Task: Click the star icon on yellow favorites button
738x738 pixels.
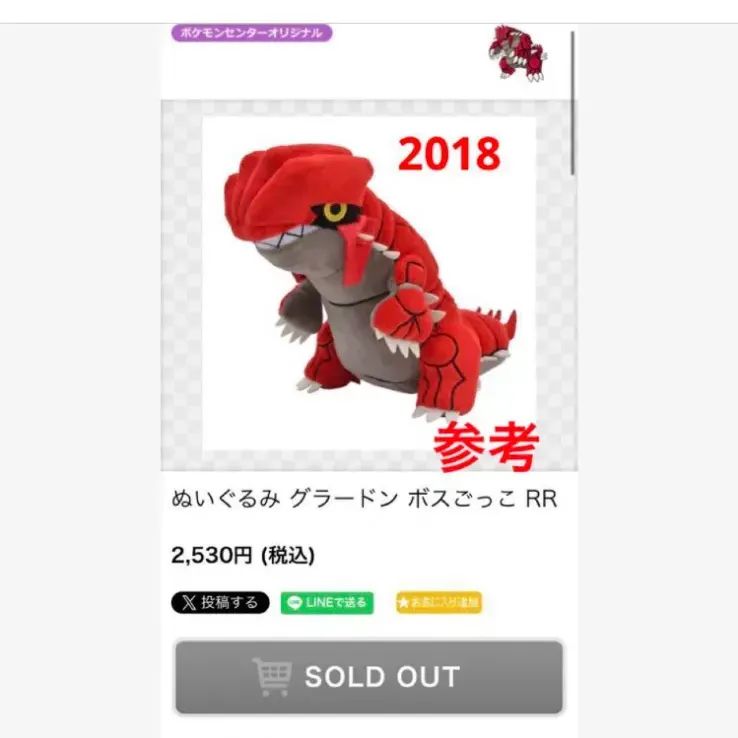Action: [403, 602]
